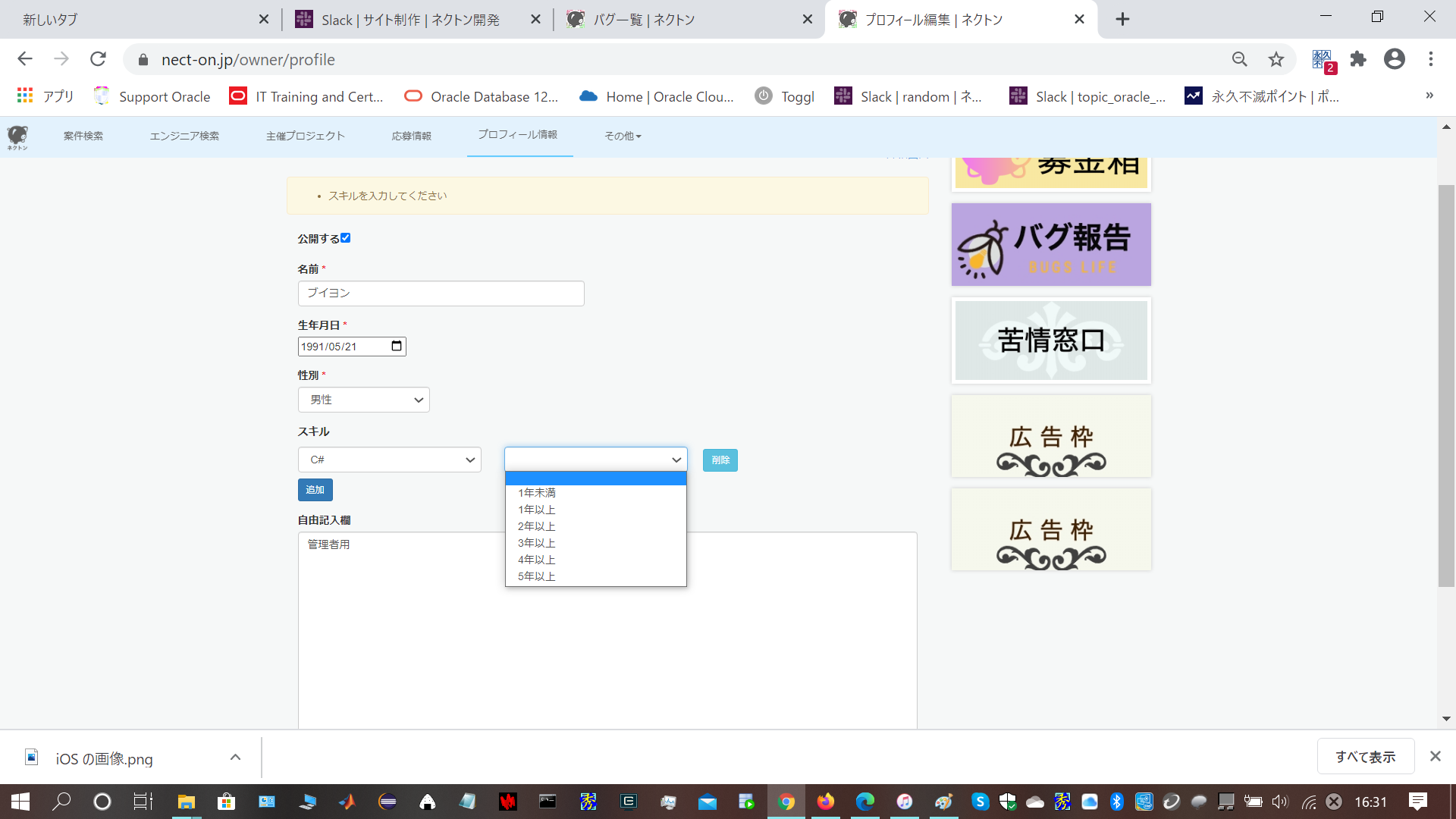
Task: Click the すべて表示 button
Action: 1366,757
